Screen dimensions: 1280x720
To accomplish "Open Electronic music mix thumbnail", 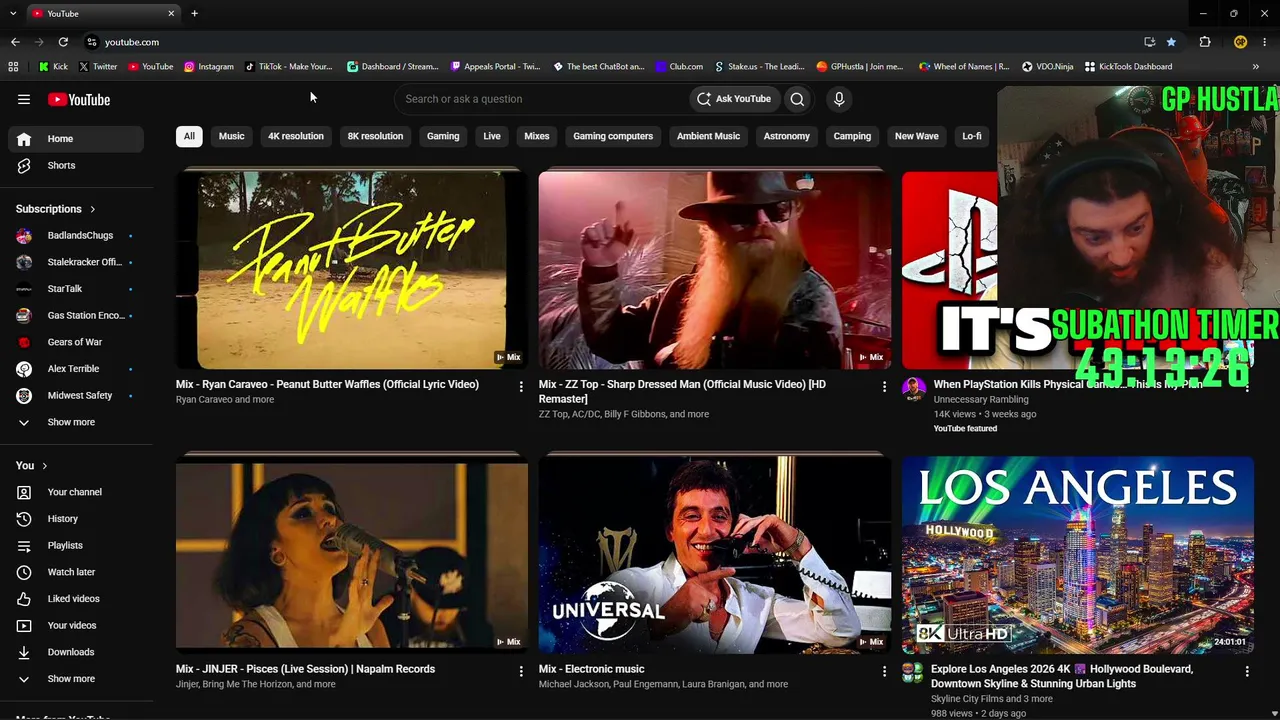I will tap(715, 555).
